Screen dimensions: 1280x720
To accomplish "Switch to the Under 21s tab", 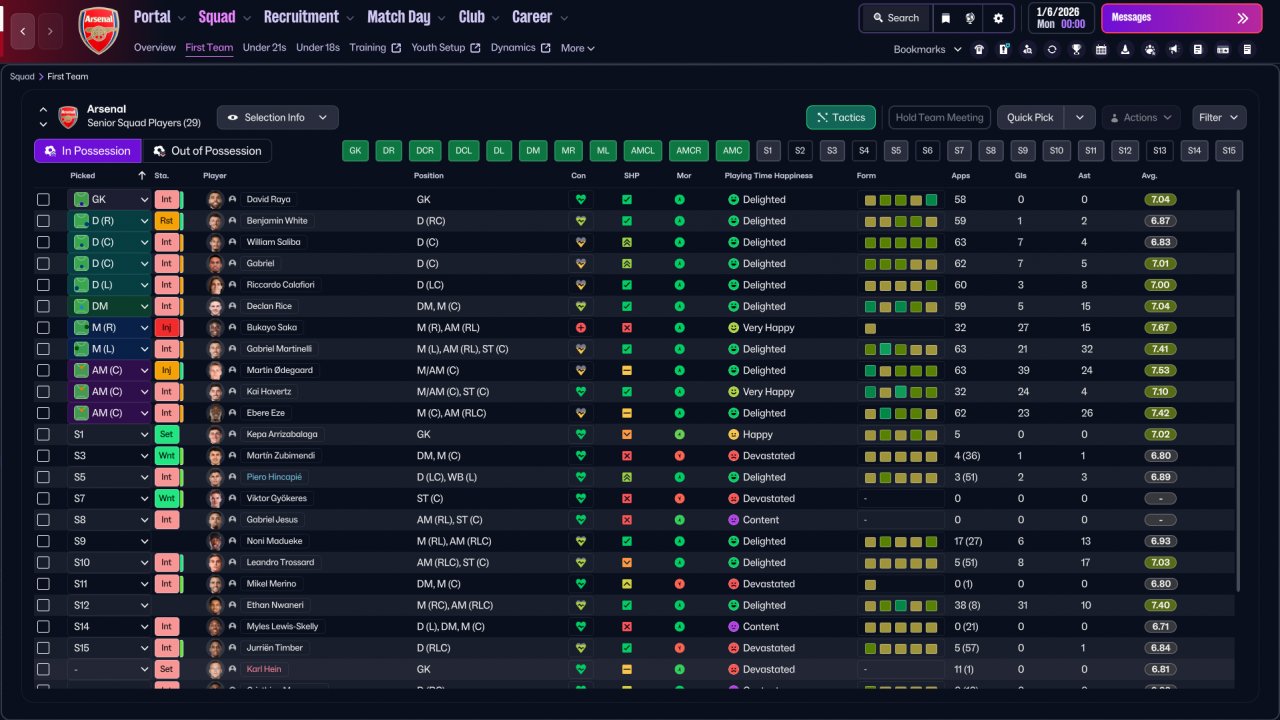I will coord(264,48).
